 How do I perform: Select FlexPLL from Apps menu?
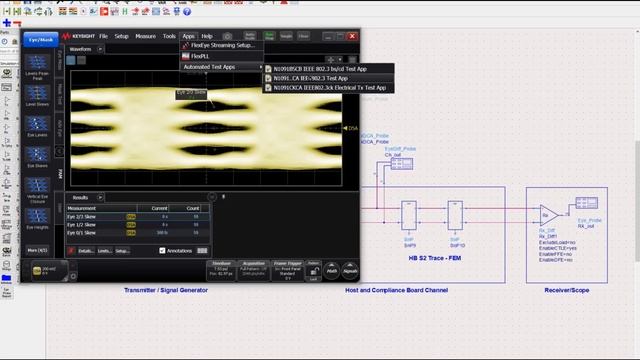tap(222, 56)
